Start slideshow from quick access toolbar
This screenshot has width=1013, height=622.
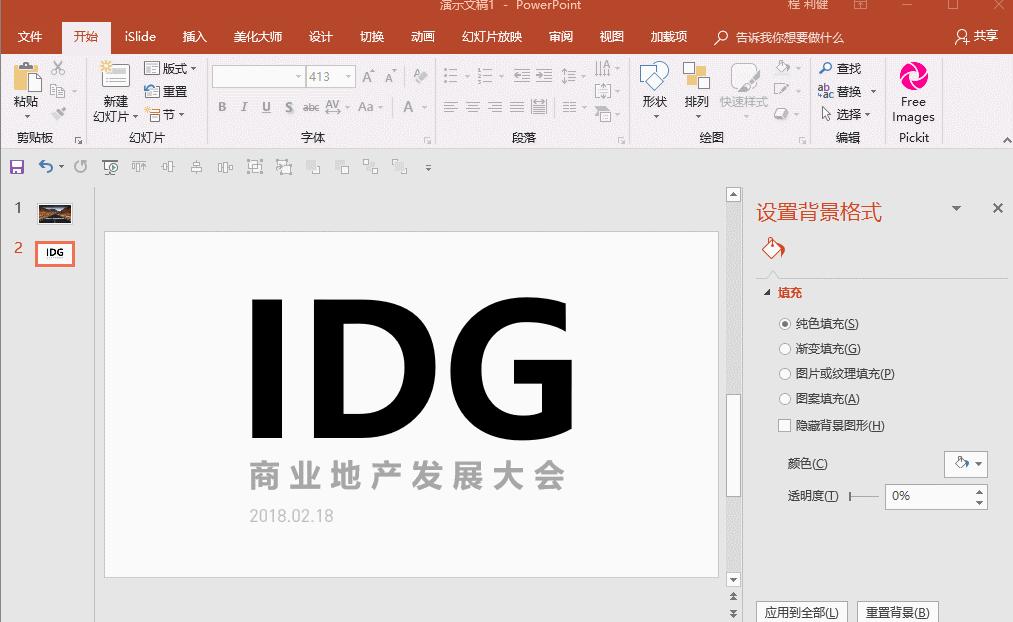pos(109,167)
